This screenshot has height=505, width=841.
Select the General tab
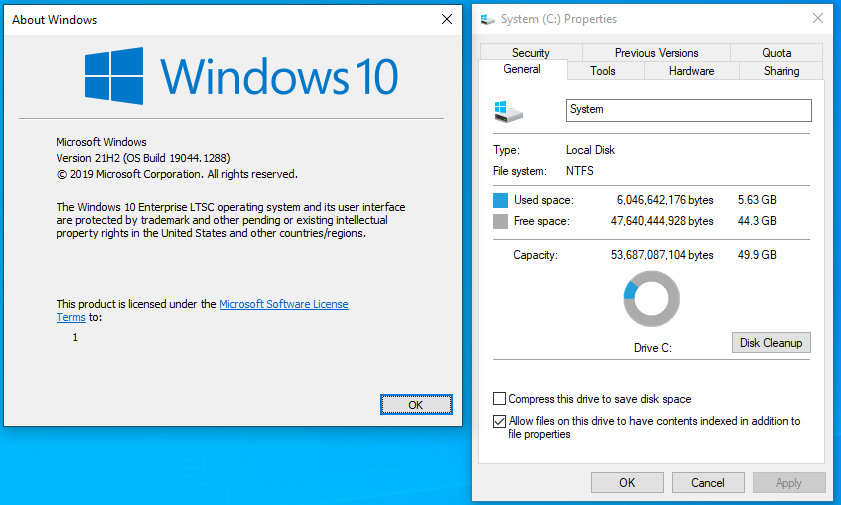click(x=522, y=69)
